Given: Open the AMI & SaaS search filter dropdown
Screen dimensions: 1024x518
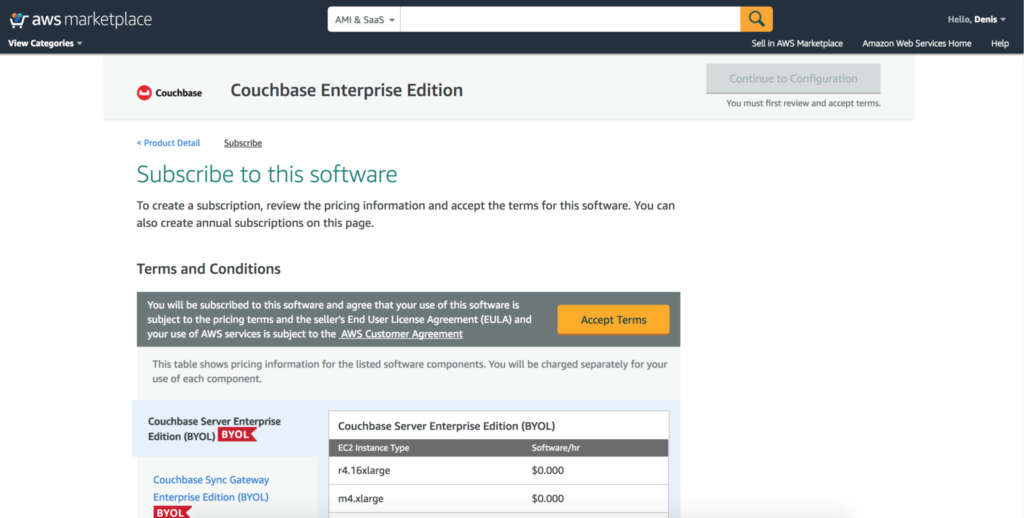Looking at the screenshot, I should click(x=364, y=20).
